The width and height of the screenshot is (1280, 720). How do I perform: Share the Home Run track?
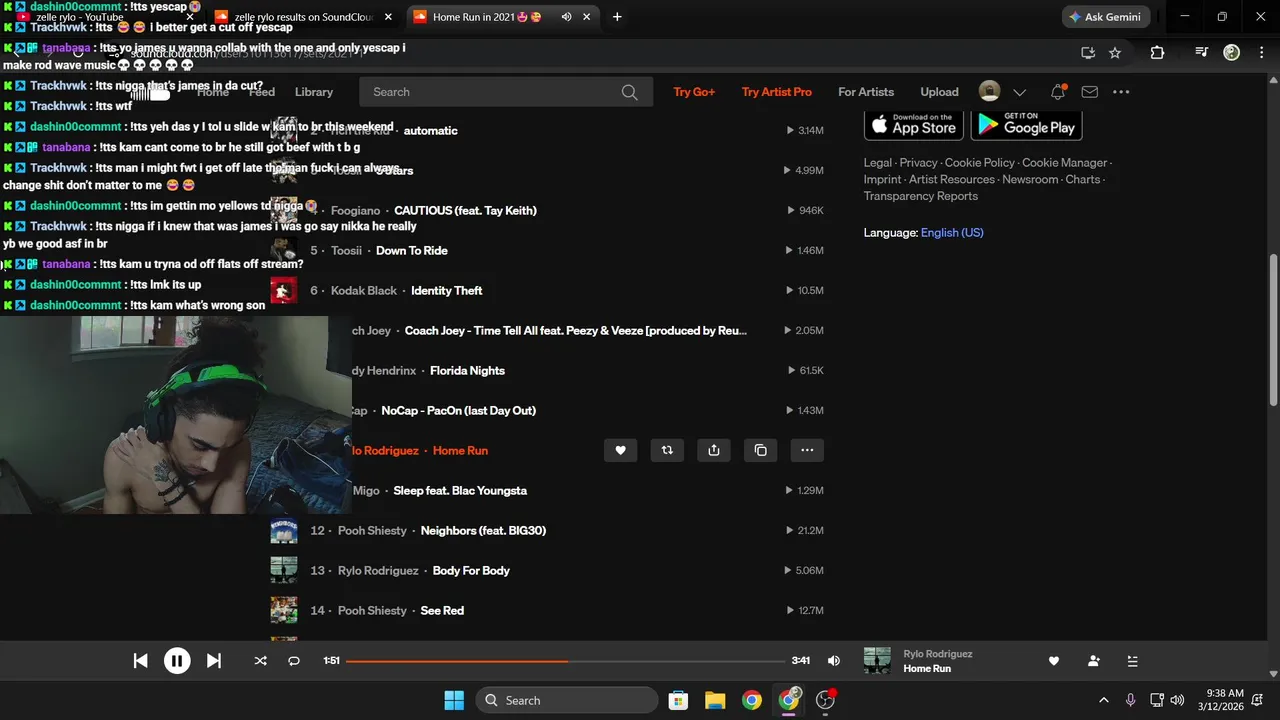tap(714, 450)
